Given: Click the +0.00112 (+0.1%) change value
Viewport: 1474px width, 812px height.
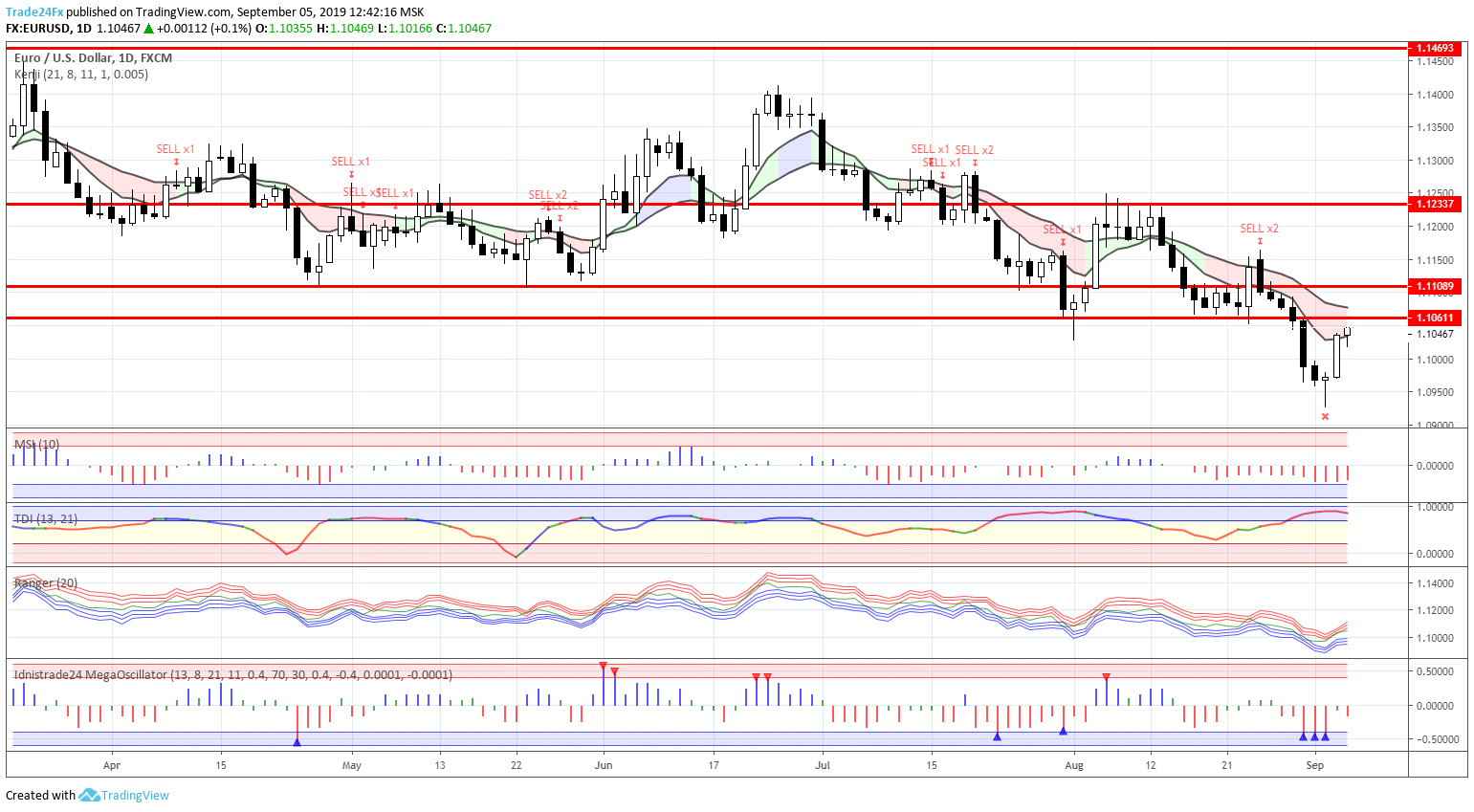Looking at the screenshot, I should pyautogui.click(x=204, y=29).
